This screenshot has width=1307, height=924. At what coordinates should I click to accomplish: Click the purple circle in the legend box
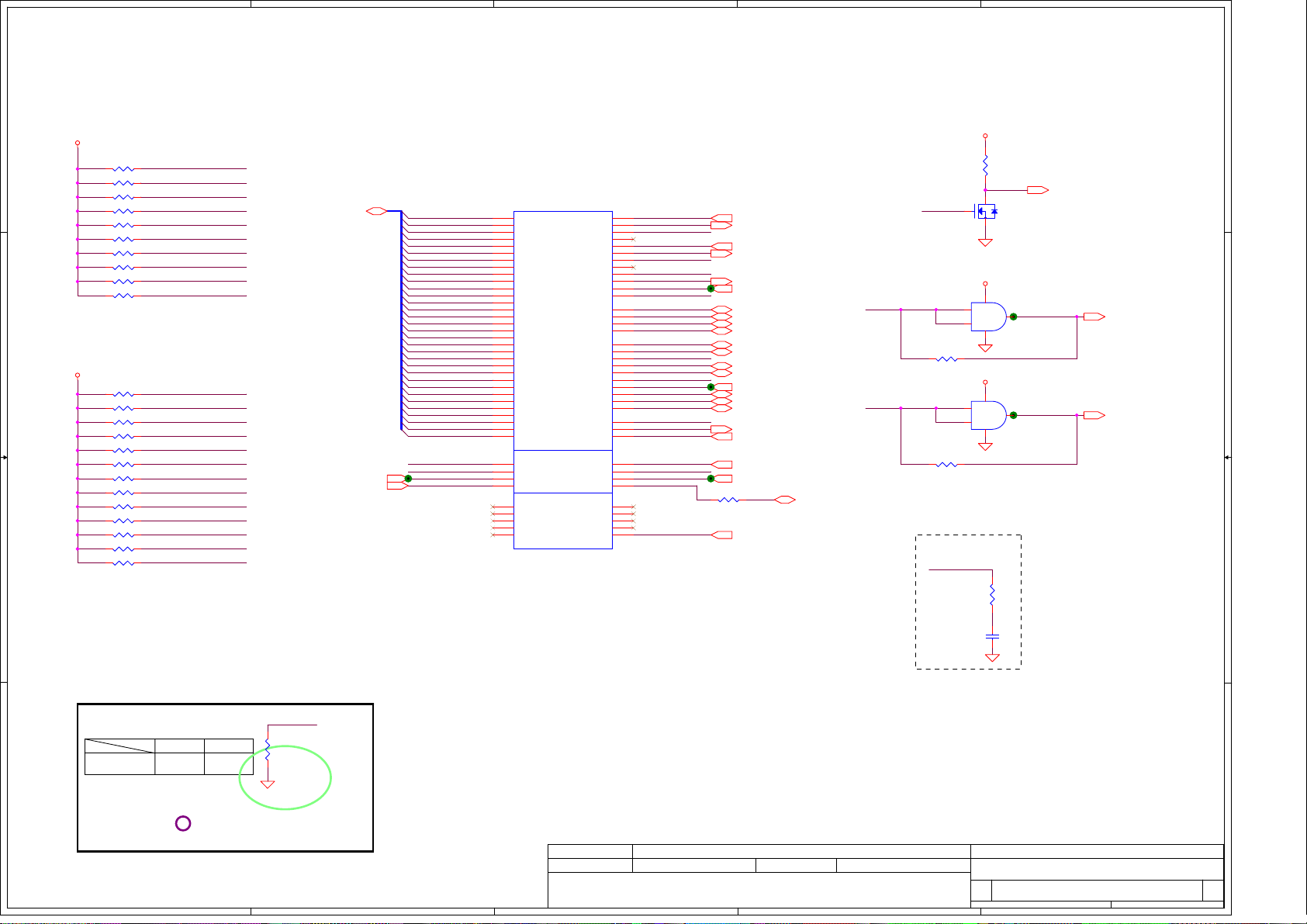point(183,824)
